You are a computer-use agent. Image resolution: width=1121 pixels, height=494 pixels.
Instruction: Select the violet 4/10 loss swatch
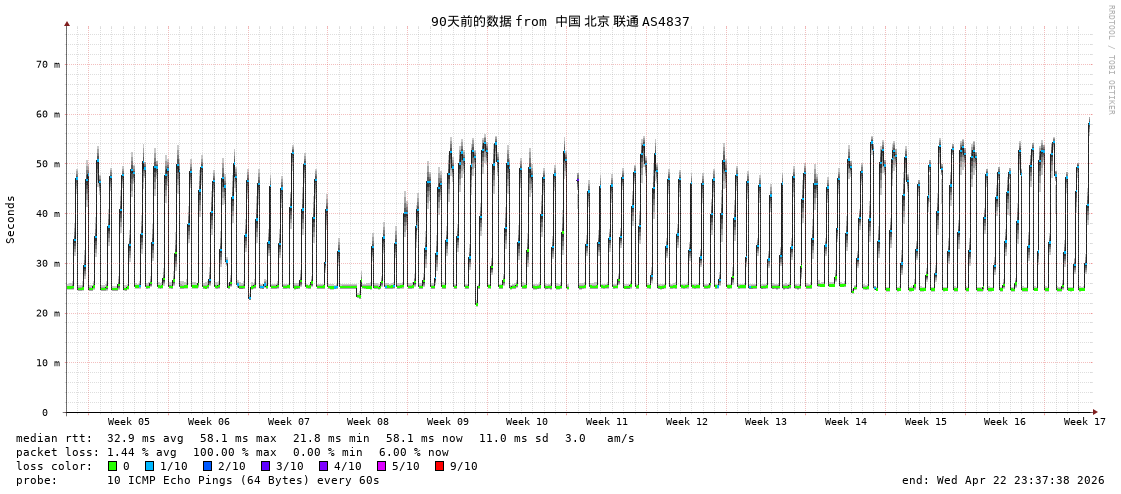point(323,466)
